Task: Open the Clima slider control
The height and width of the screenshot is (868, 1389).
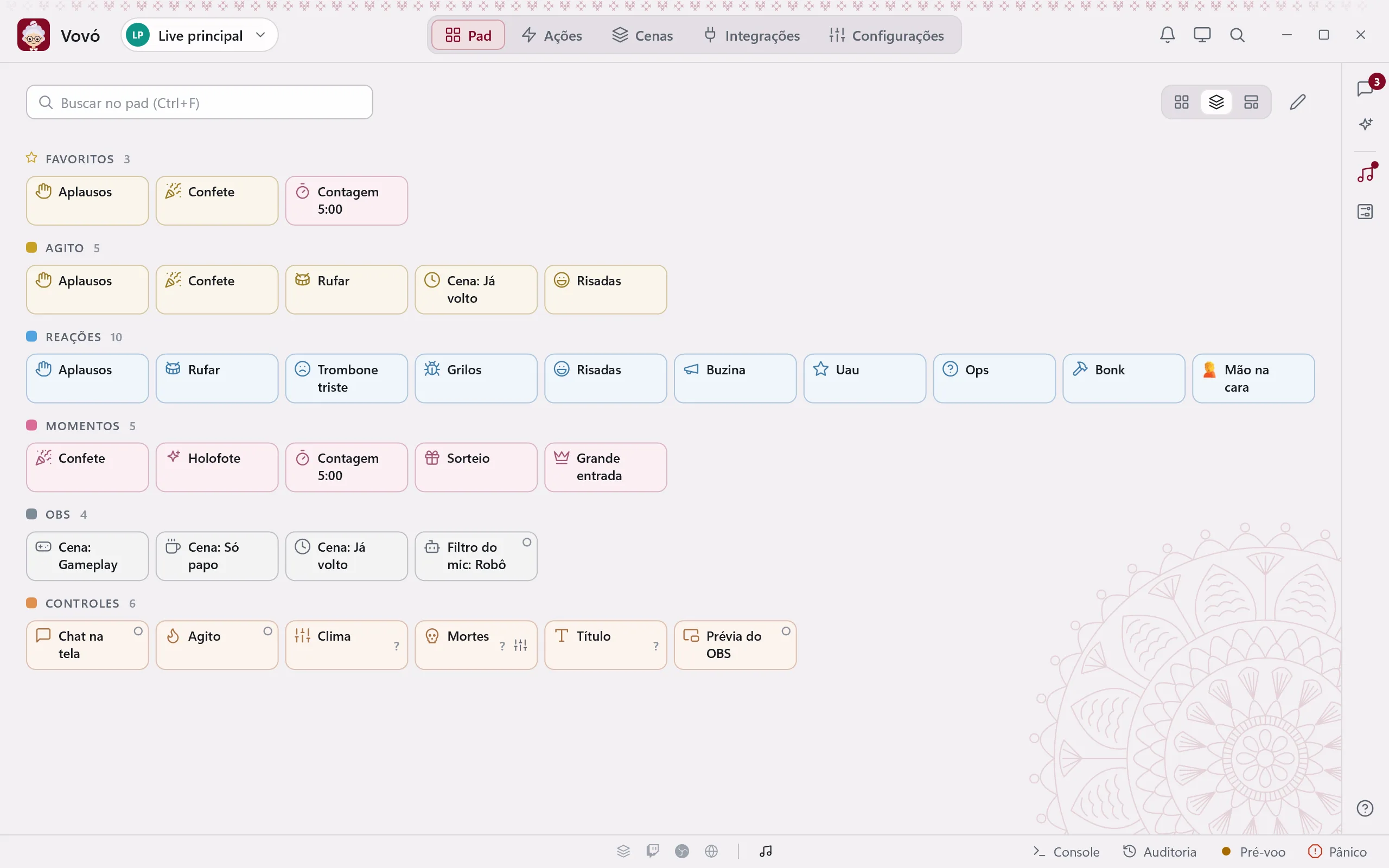Action: click(347, 644)
